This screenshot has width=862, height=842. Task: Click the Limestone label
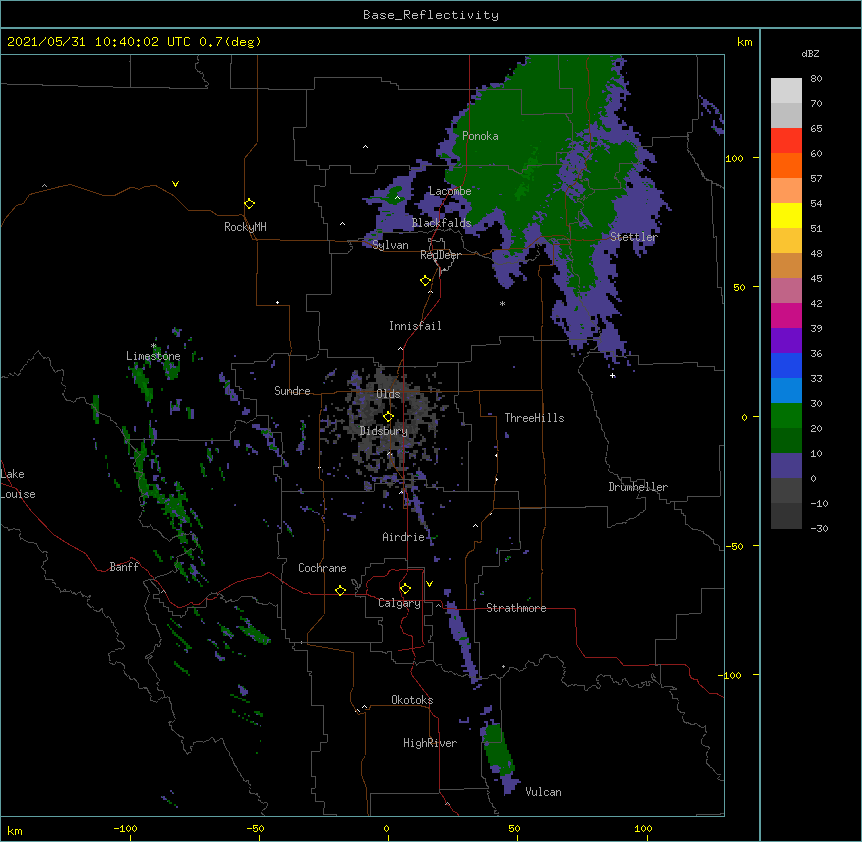click(x=153, y=356)
